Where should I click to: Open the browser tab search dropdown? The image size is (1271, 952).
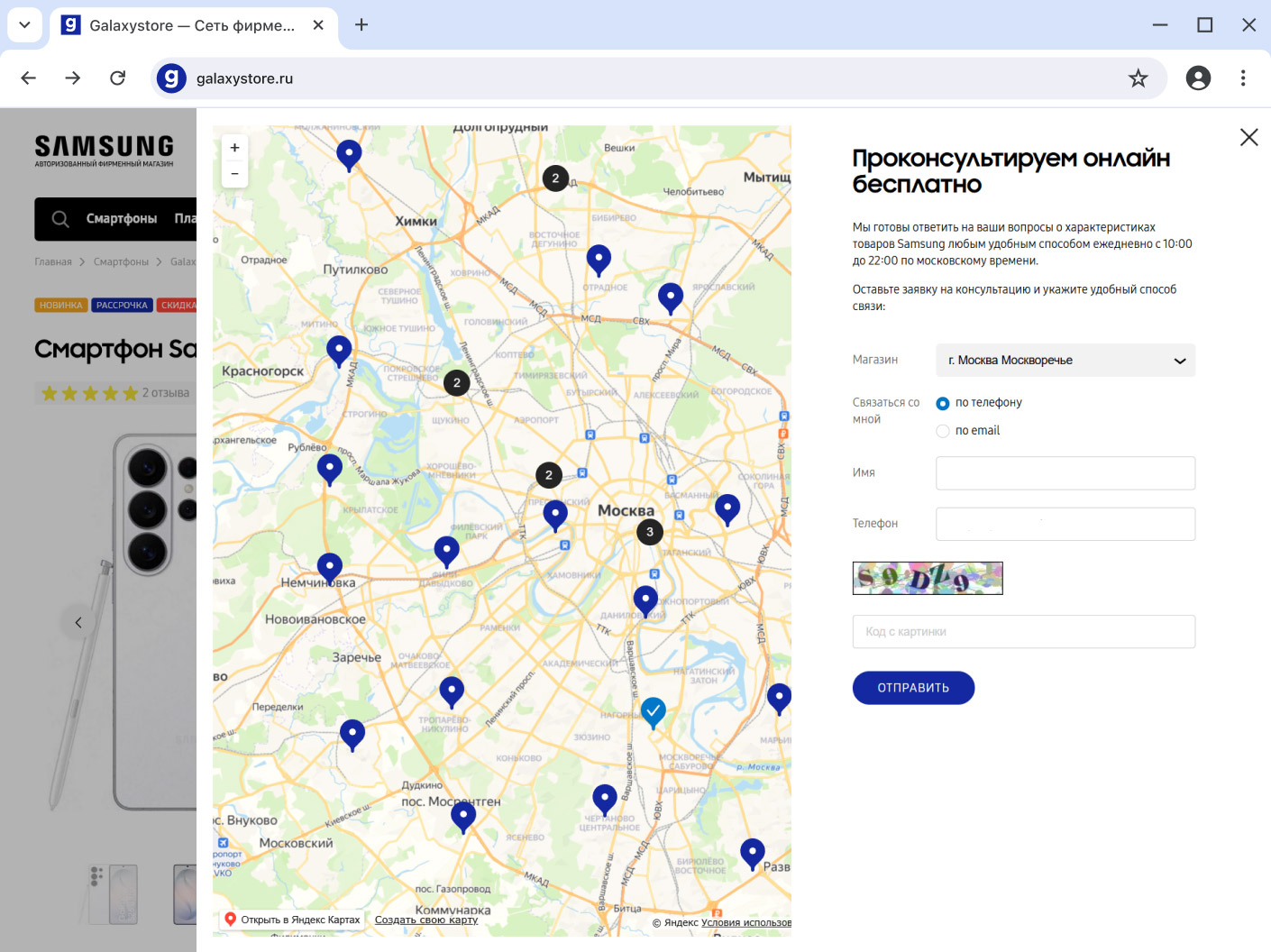[25, 25]
